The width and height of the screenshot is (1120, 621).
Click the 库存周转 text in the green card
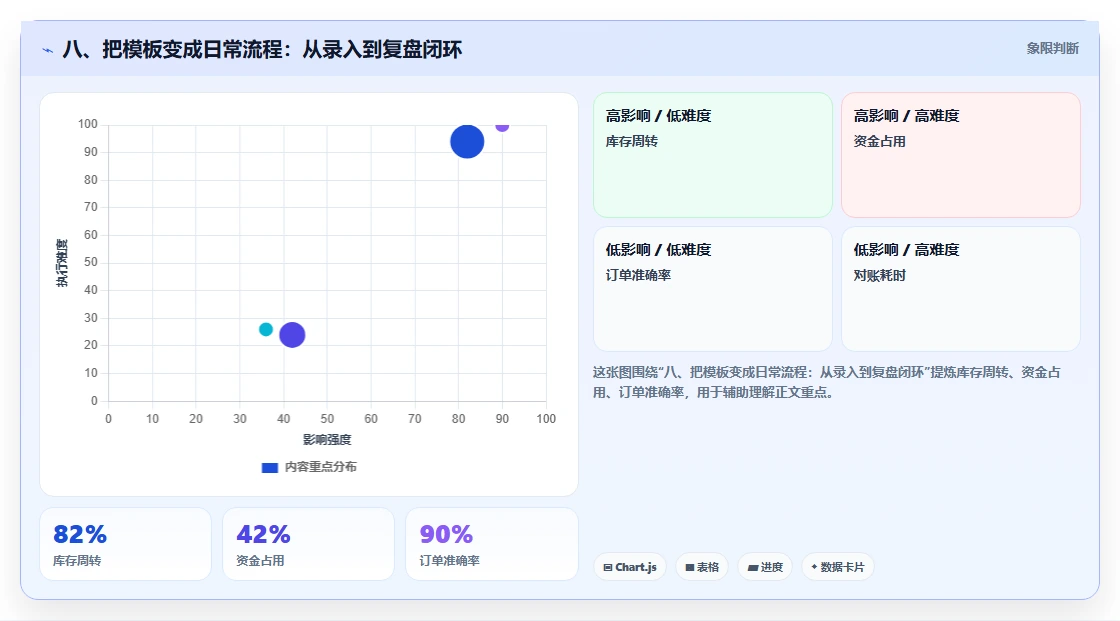[631, 141]
